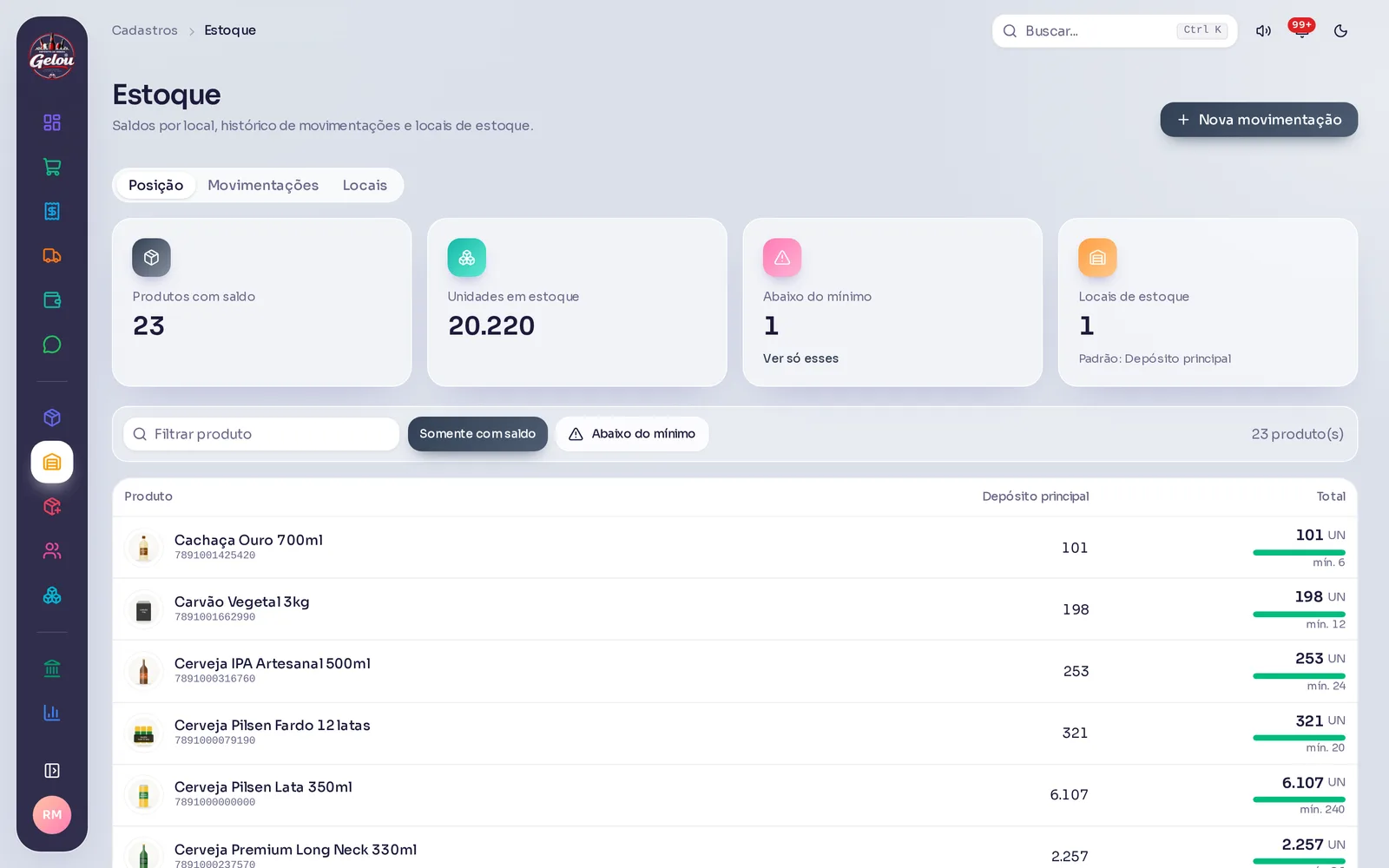The height and width of the screenshot is (868, 1389).
Task: Open the wallet icon in sidebar
Action: click(52, 299)
